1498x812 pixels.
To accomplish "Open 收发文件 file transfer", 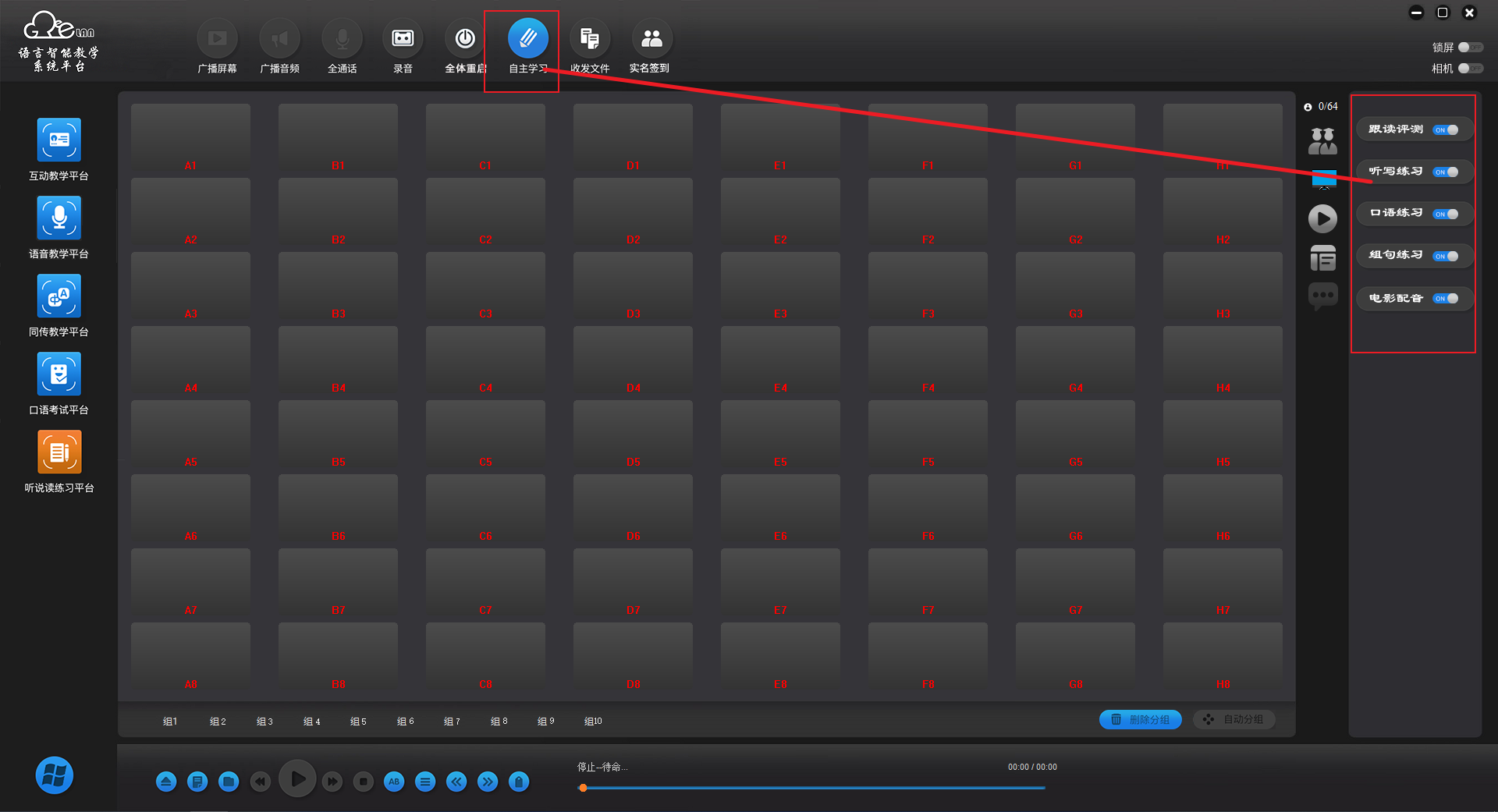I will point(589,39).
